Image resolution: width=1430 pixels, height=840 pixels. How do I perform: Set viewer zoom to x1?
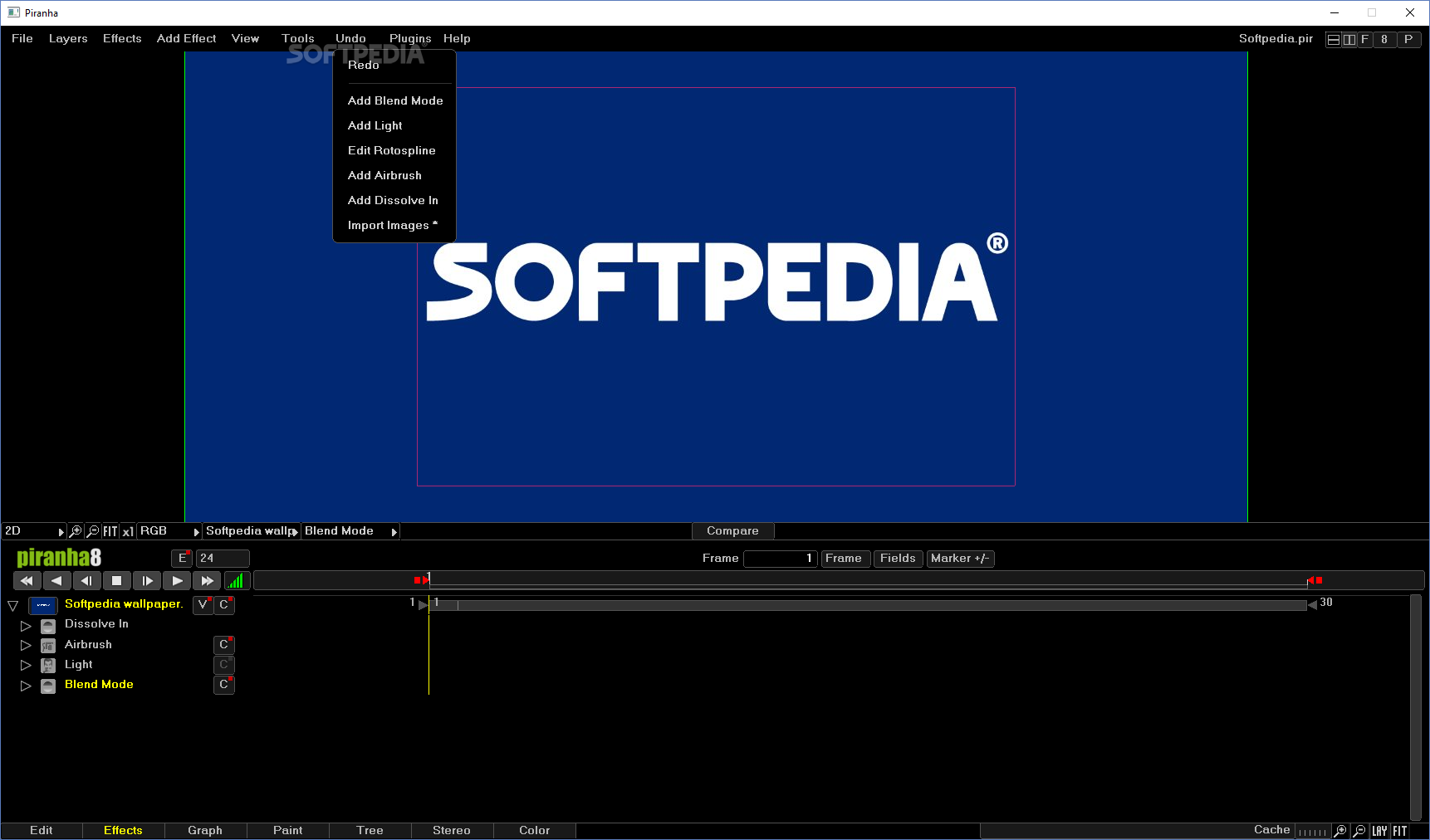[x=128, y=531]
